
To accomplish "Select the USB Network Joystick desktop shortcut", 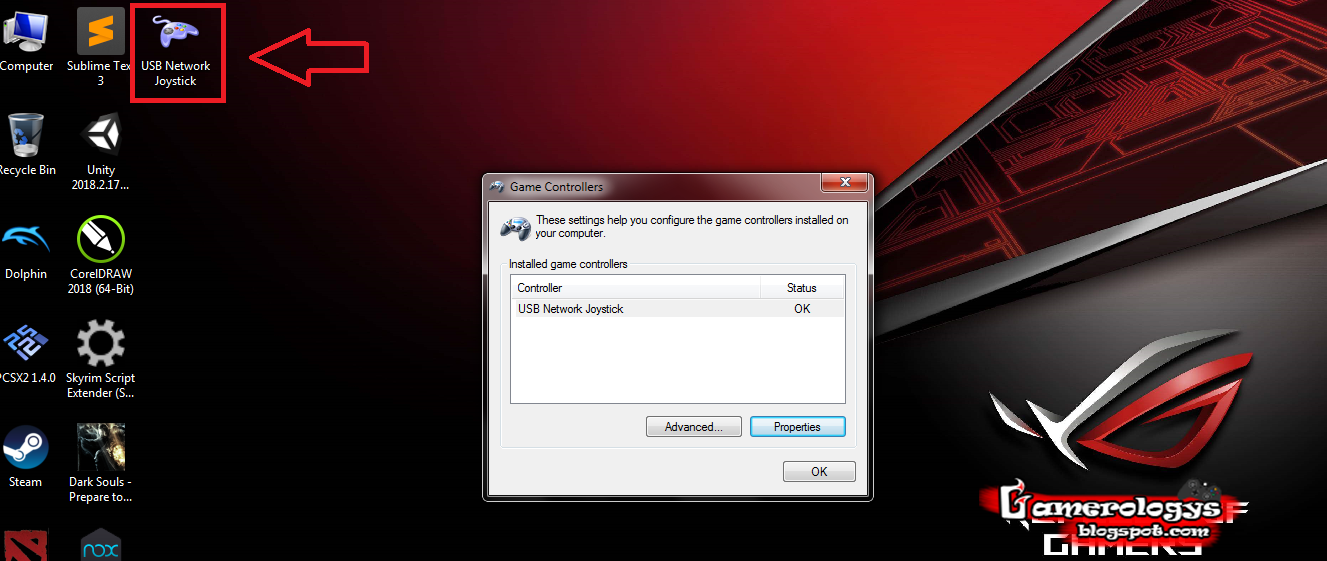I will pos(175,50).
